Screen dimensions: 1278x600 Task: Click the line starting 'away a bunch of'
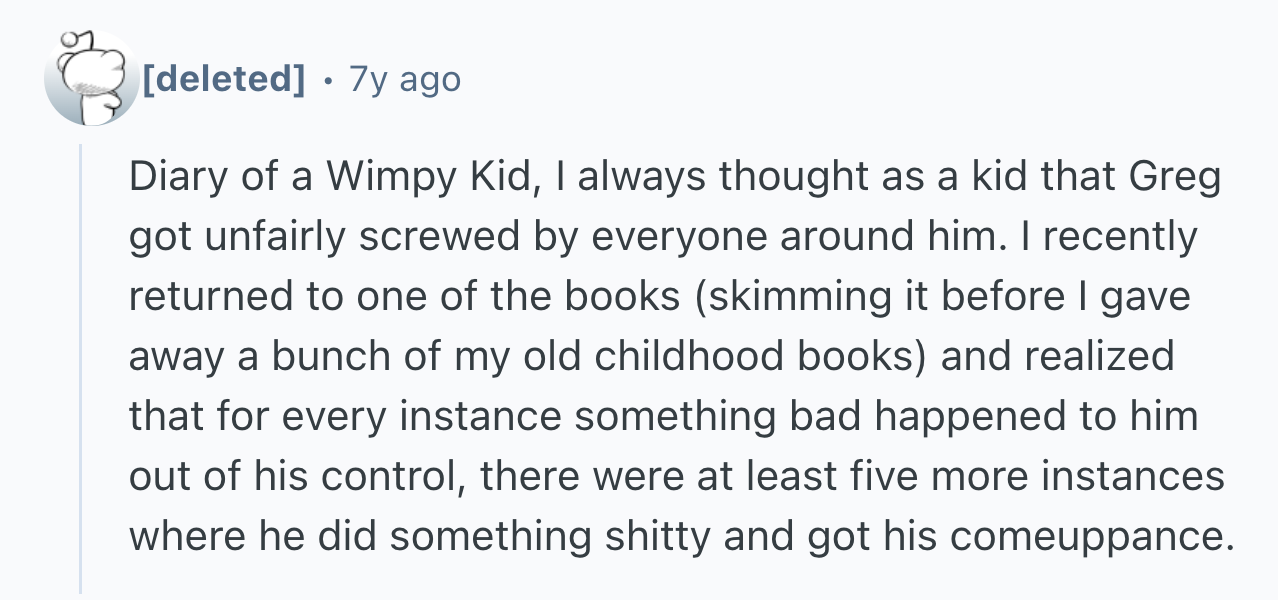tap(652, 358)
